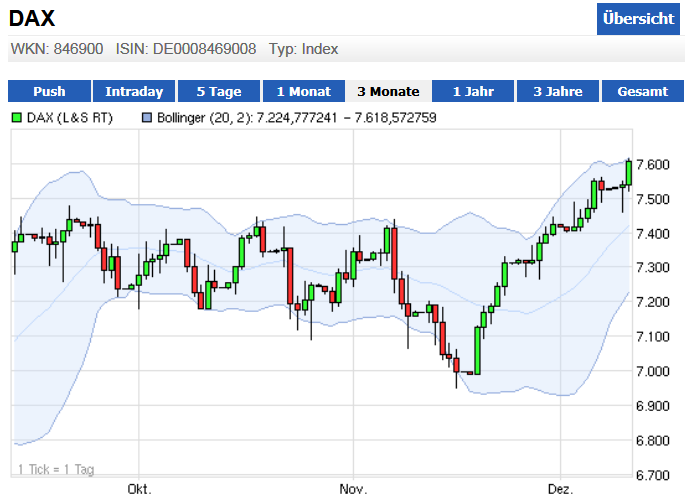Click the blue Bollinger legend swatch
Image resolution: width=685 pixels, height=500 pixels.
click(x=147, y=117)
